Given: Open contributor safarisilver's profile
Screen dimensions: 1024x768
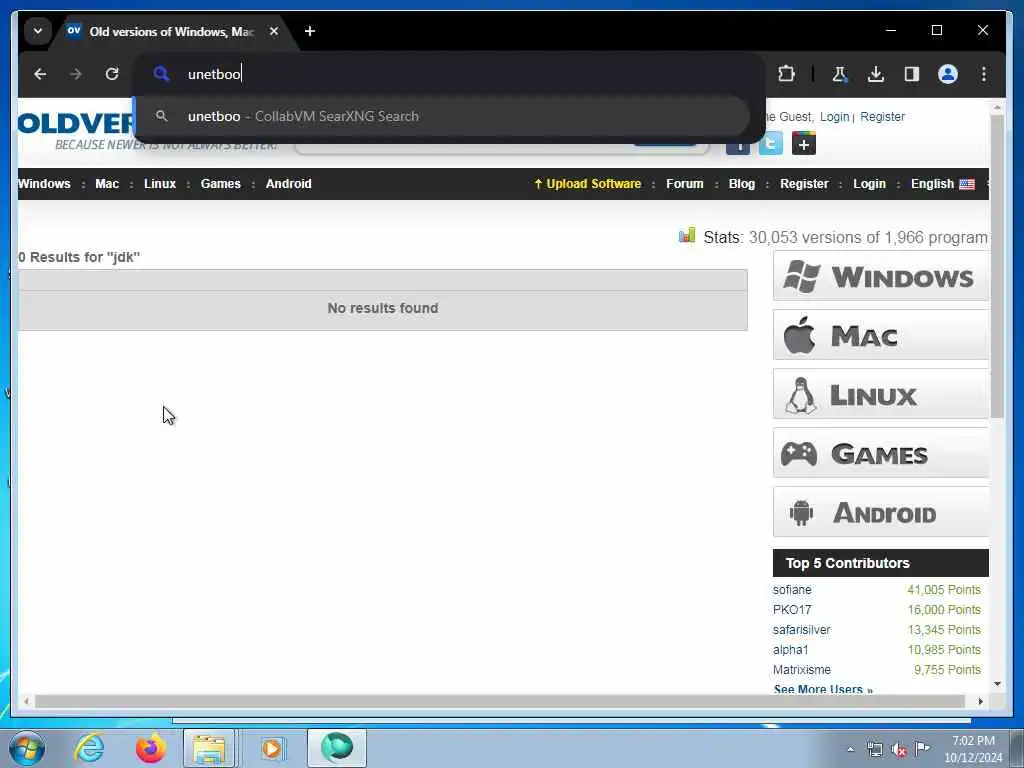Looking at the screenshot, I should pyautogui.click(x=801, y=630).
